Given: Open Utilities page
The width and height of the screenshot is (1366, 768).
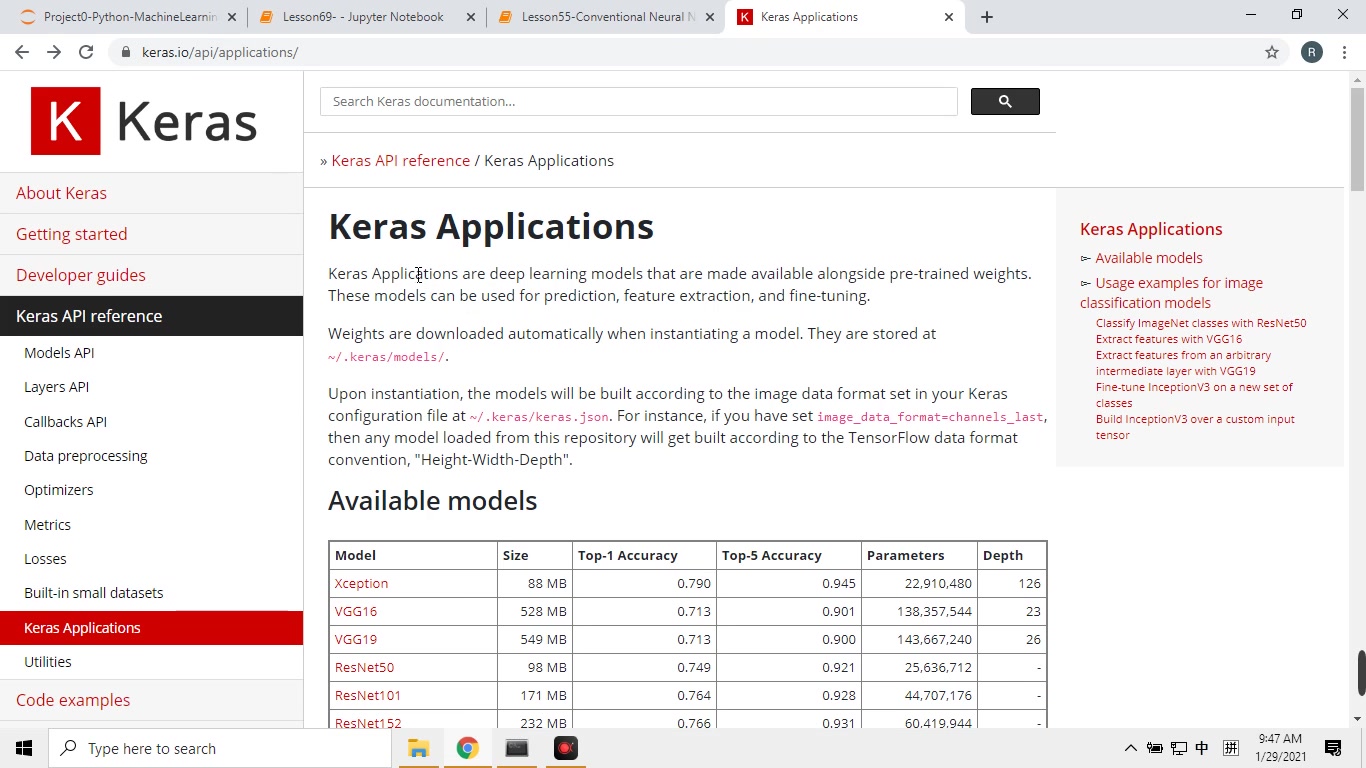Looking at the screenshot, I should point(47,662).
